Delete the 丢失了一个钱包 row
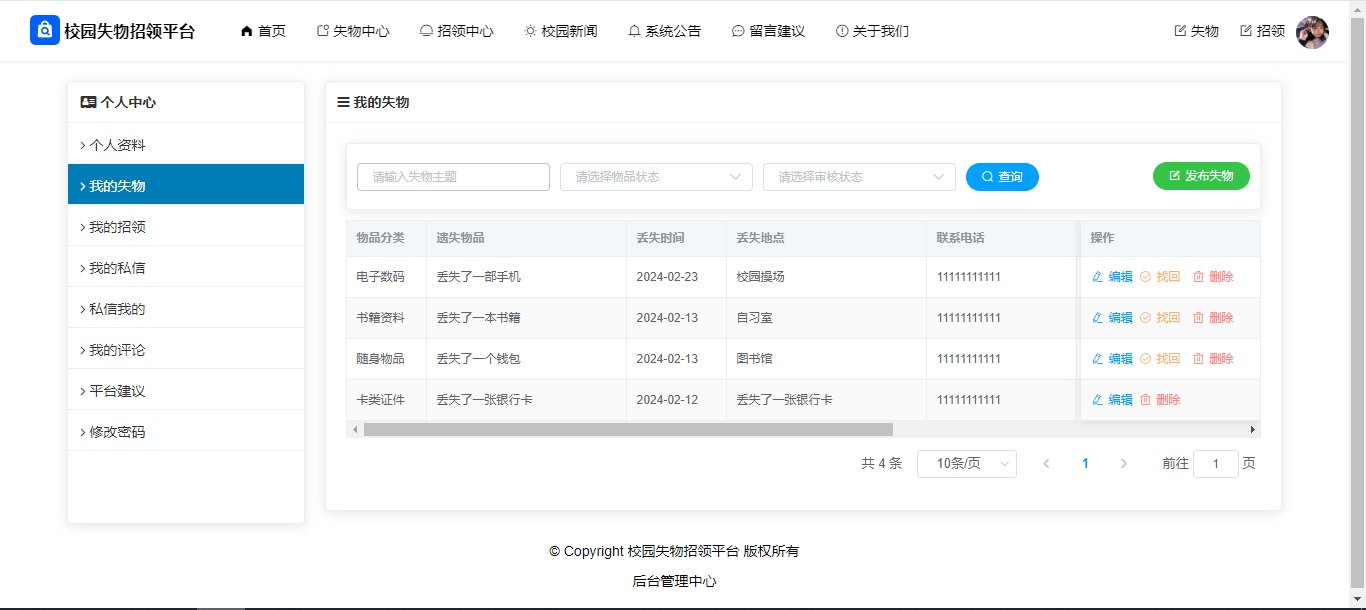This screenshot has height=610, width=1366. (1212, 359)
